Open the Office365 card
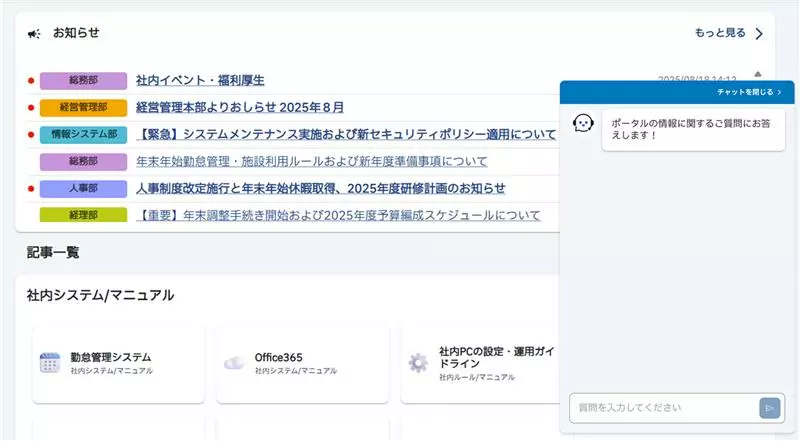800x441 pixels. 303,363
